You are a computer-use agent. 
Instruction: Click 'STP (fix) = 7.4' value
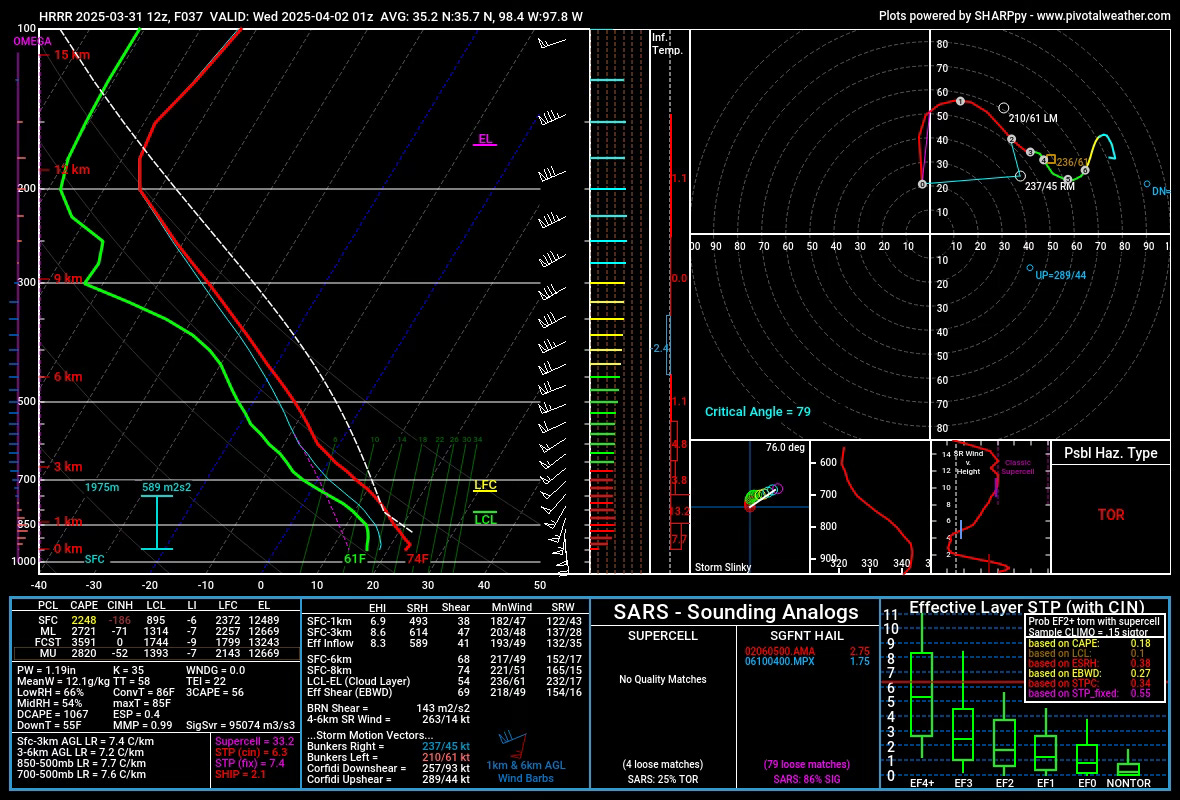[x=250, y=763]
